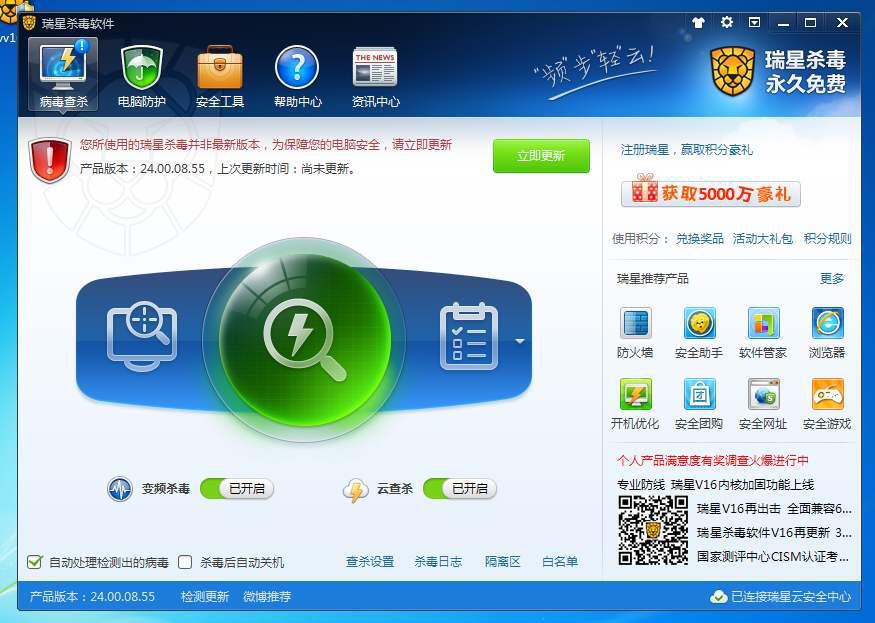This screenshot has width=875, height=623.
Task: Open the title bar settings gear
Action: click(726, 22)
